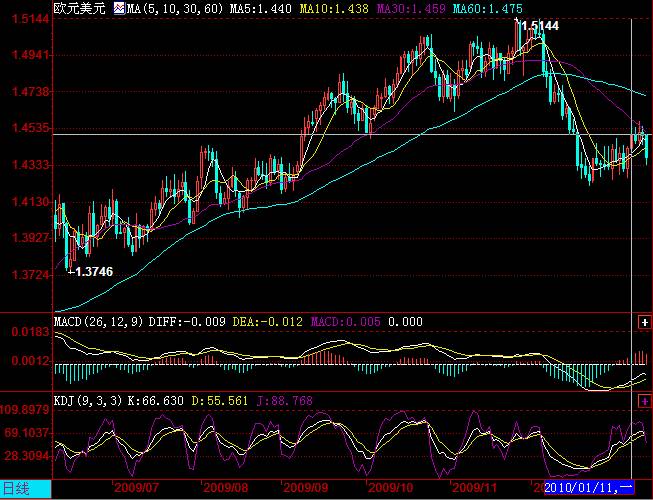Click the MA indicator chart icon
This screenshot has width=653, height=500.
(119, 8)
